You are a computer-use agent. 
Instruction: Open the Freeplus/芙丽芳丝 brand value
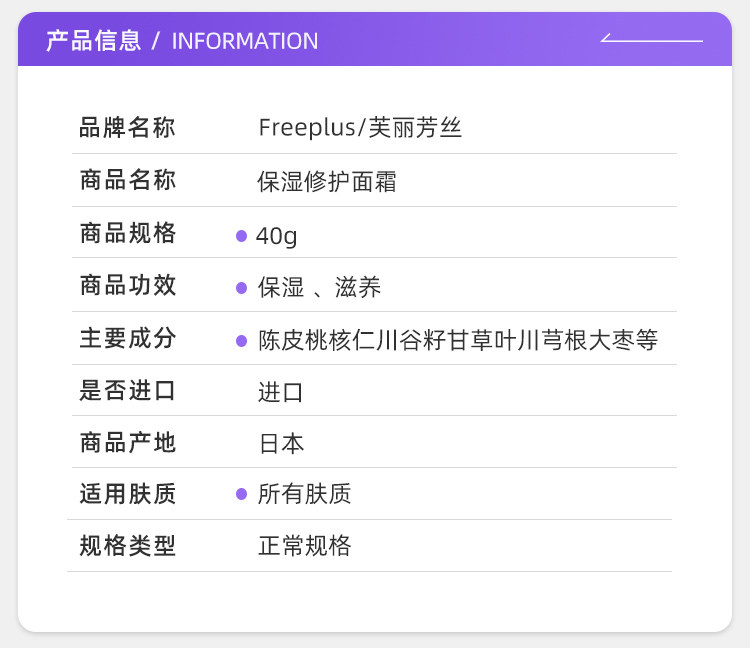point(360,128)
